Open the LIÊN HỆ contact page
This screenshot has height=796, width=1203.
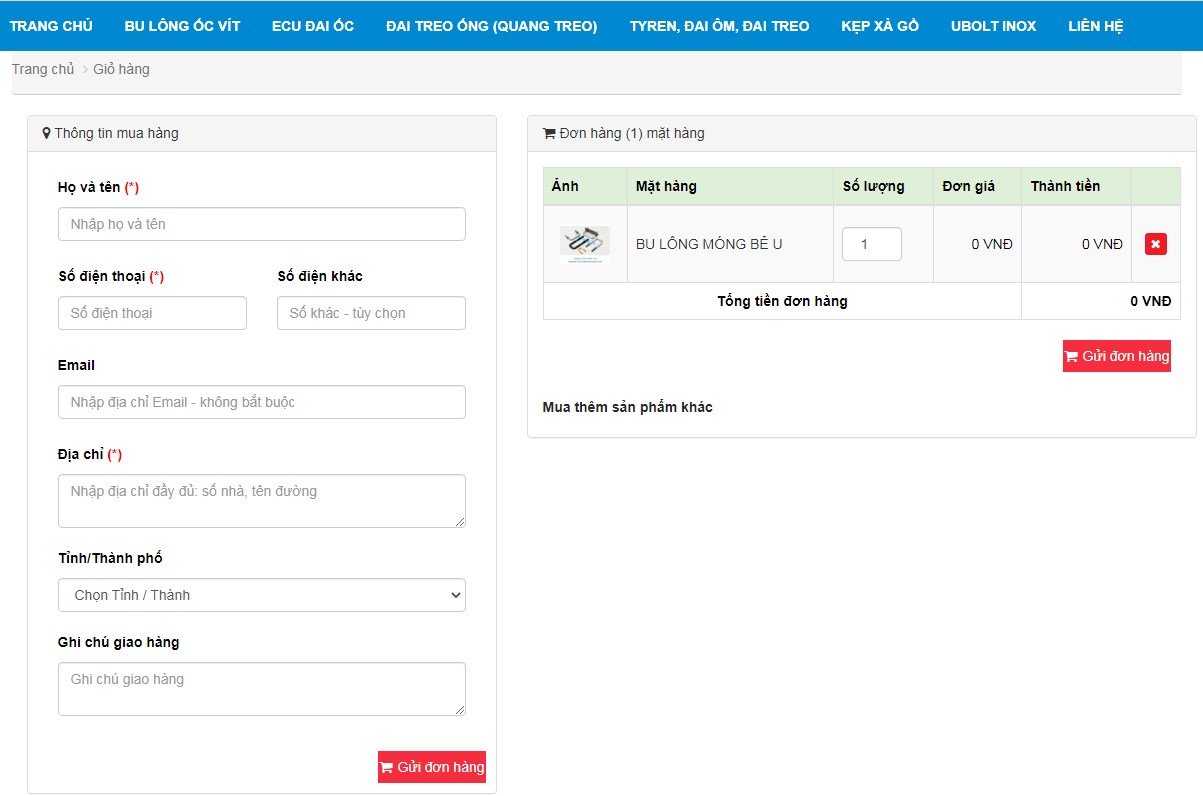(x=1095, y=26)
